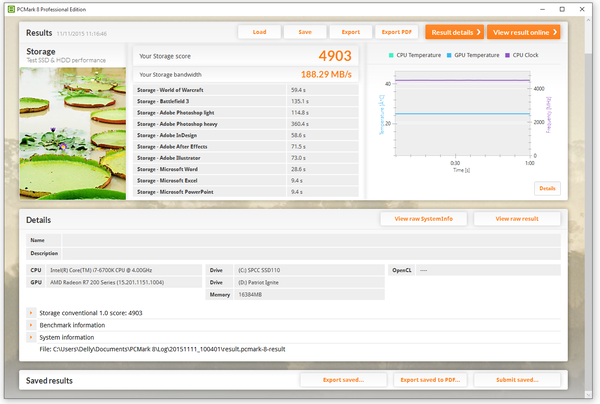Screen dimensions: 600x404
Task: Expand System information arrow
Action: pyautogui.click(x=31, y=337)
